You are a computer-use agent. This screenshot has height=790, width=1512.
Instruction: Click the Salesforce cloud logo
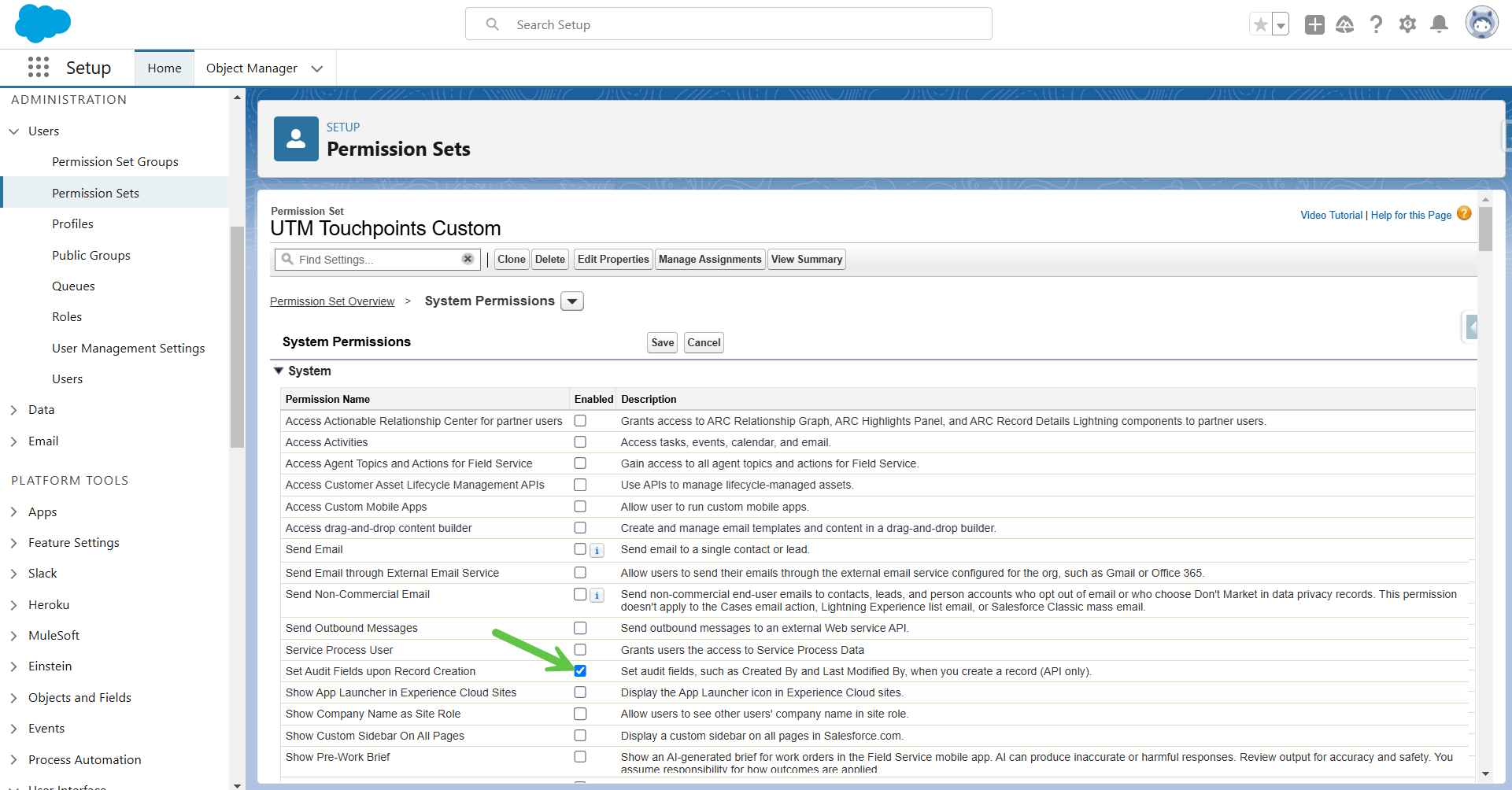pyautogui.click(x=43, y=23)
